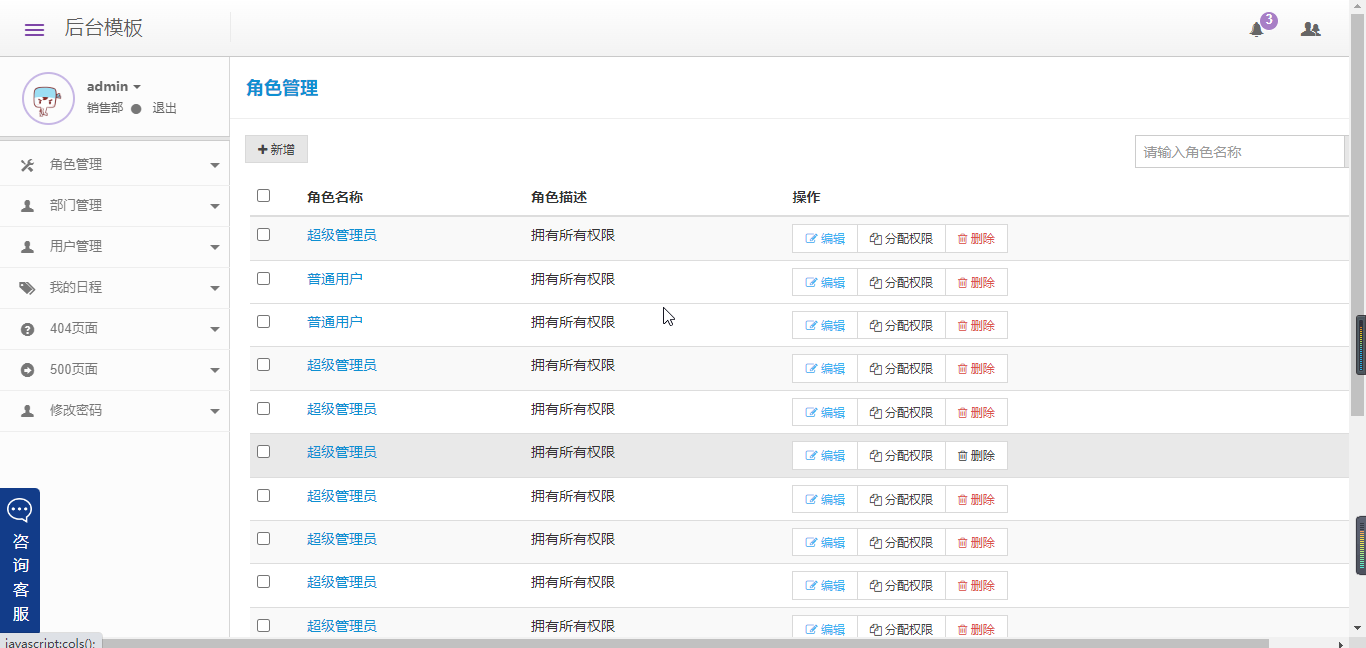Click the tag icon beside 我的日程
The width and height of the screenshot is (1366, 648).
[27, 288]
